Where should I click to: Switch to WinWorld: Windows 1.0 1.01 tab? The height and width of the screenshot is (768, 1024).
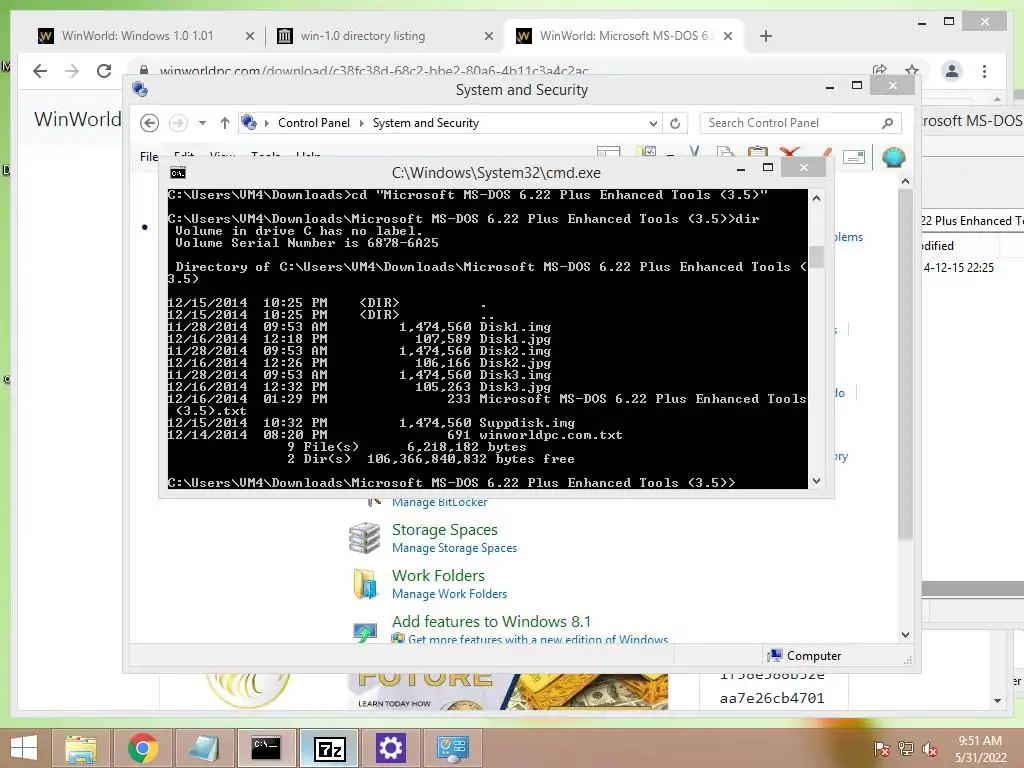tap(137, 36)
